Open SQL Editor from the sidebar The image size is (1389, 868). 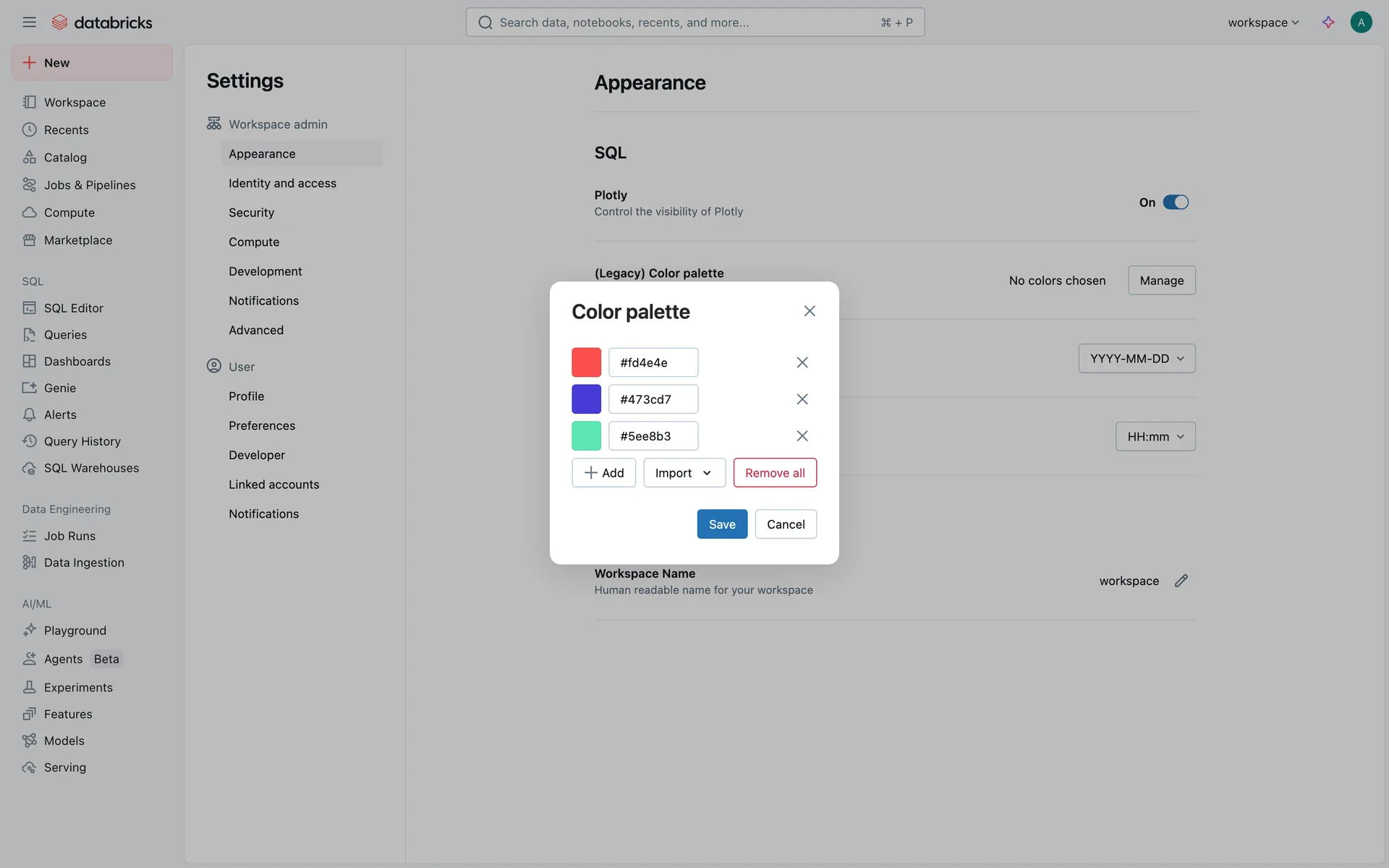pos(73,308)
